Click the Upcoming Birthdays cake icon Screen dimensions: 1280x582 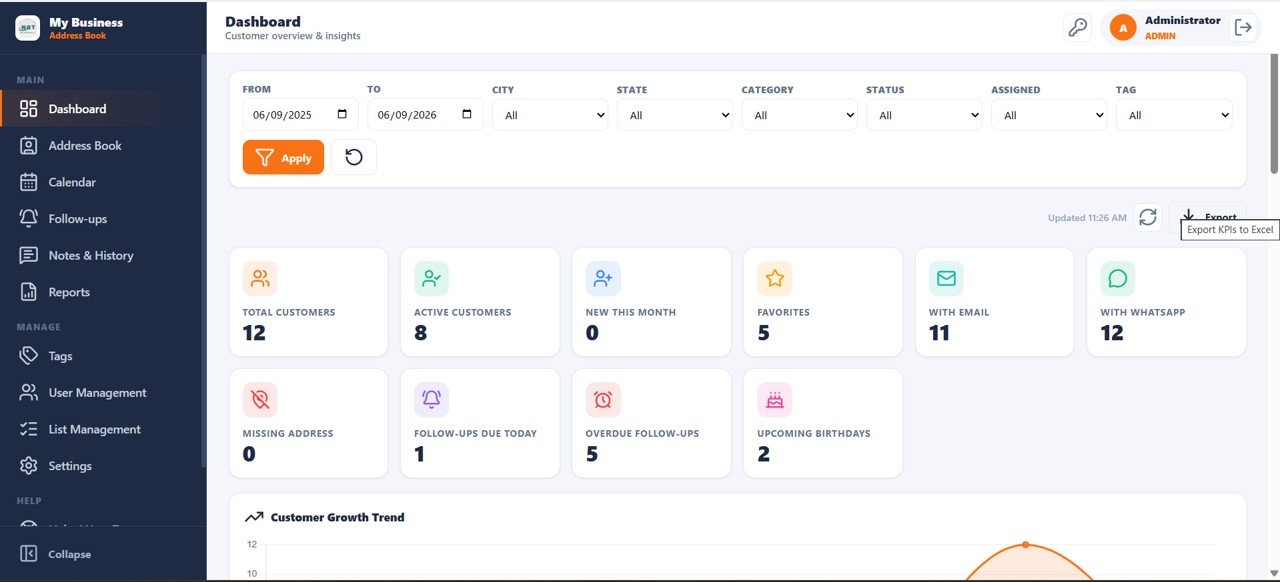click(774, 400)
